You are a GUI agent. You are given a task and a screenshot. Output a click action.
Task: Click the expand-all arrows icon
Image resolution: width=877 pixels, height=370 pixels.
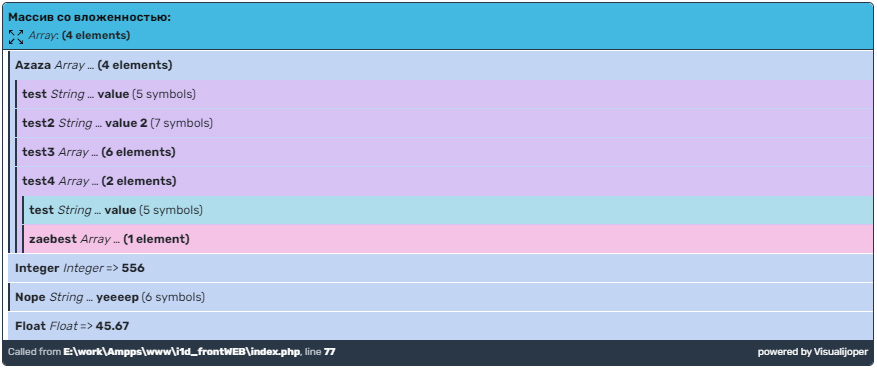16,37
